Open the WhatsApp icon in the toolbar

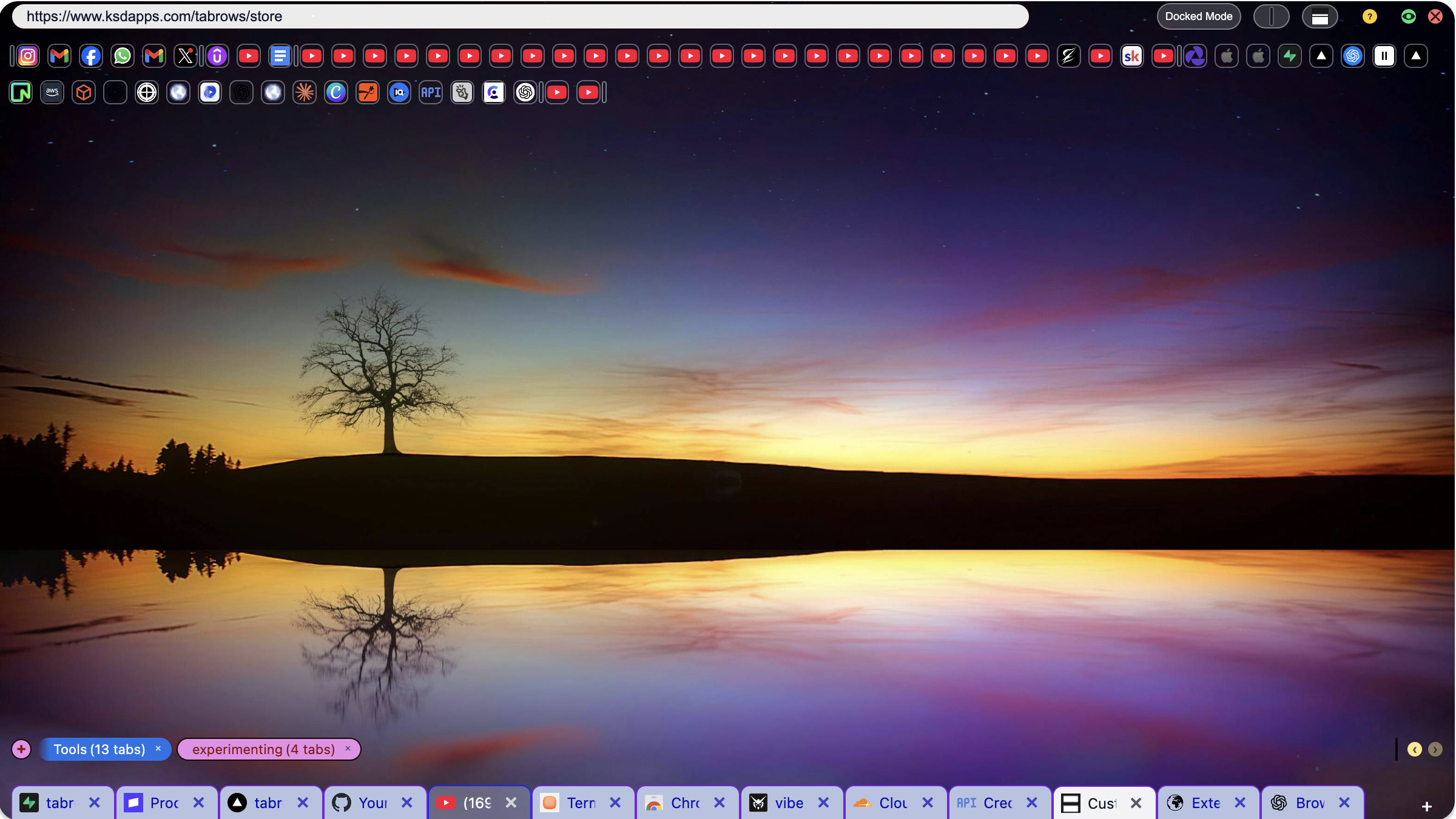coord(123,56)
